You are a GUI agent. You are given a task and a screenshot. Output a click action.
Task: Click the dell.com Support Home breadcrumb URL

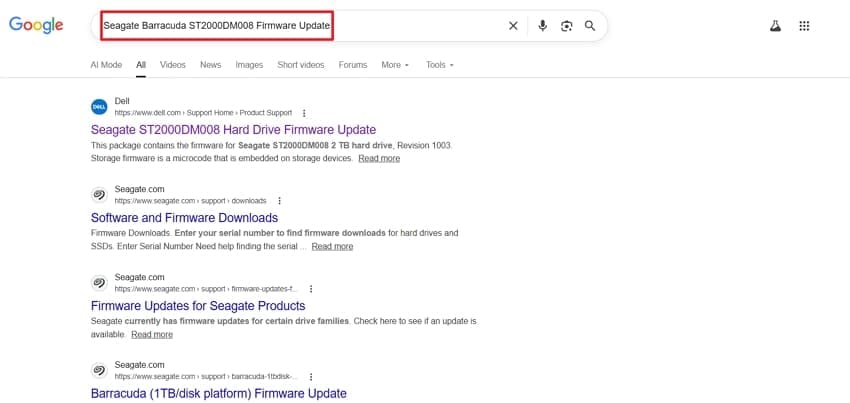[203, 113]
